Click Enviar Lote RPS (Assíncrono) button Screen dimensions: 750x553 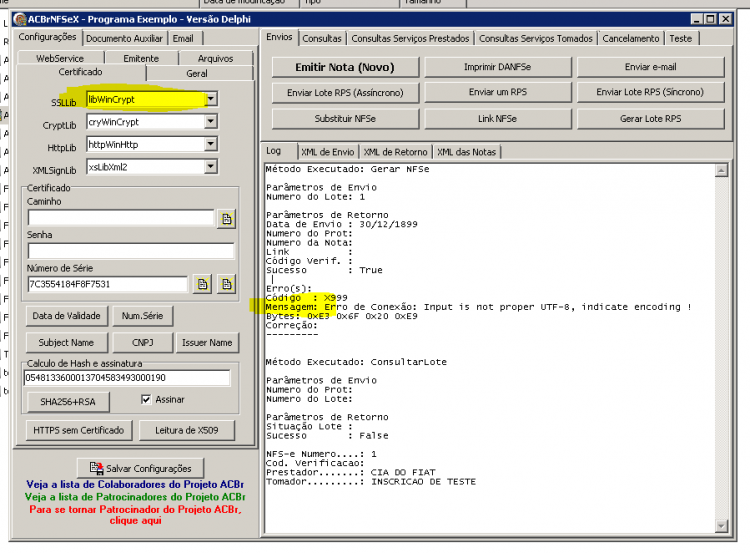pyautogui.click(x=345, y=93)
